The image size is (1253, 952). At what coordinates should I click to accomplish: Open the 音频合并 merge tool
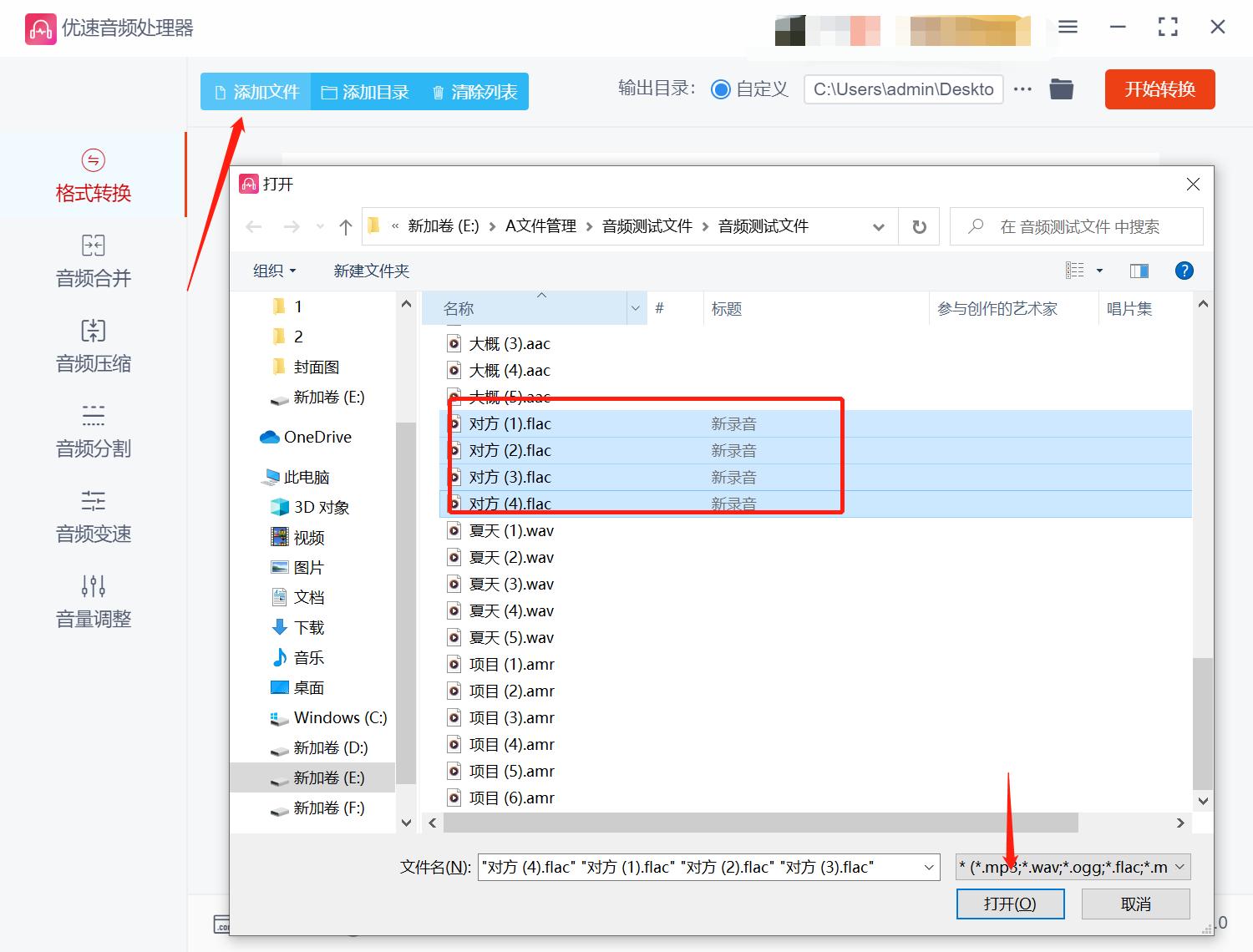coord(92,261)
